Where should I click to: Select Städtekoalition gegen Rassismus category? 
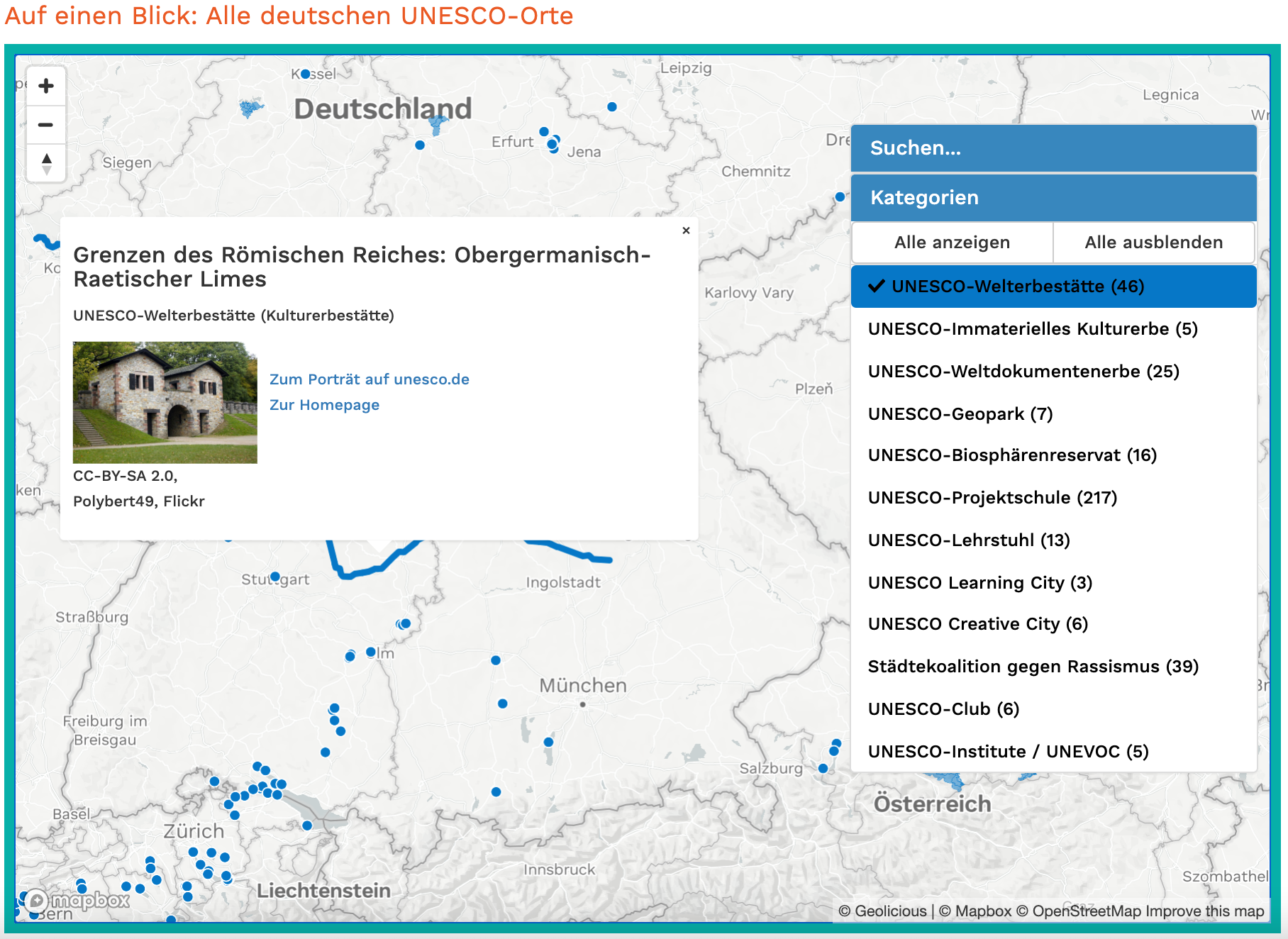tap(1033, 667)
